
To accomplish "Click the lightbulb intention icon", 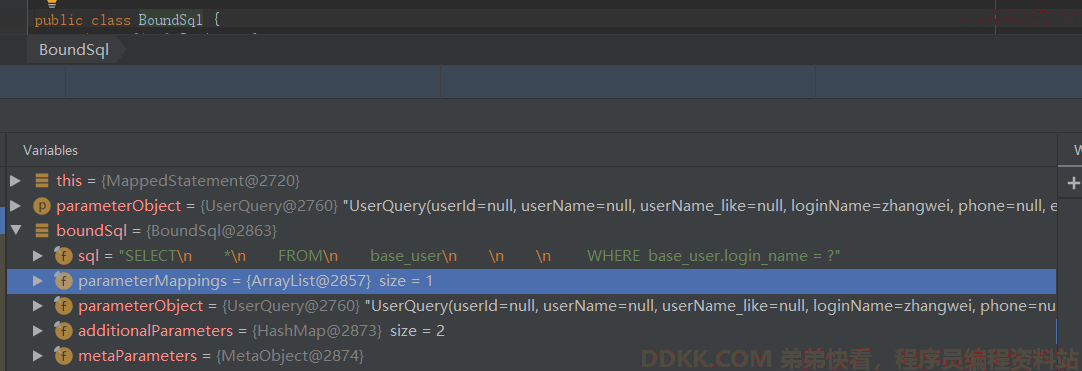I will (52, 3).
